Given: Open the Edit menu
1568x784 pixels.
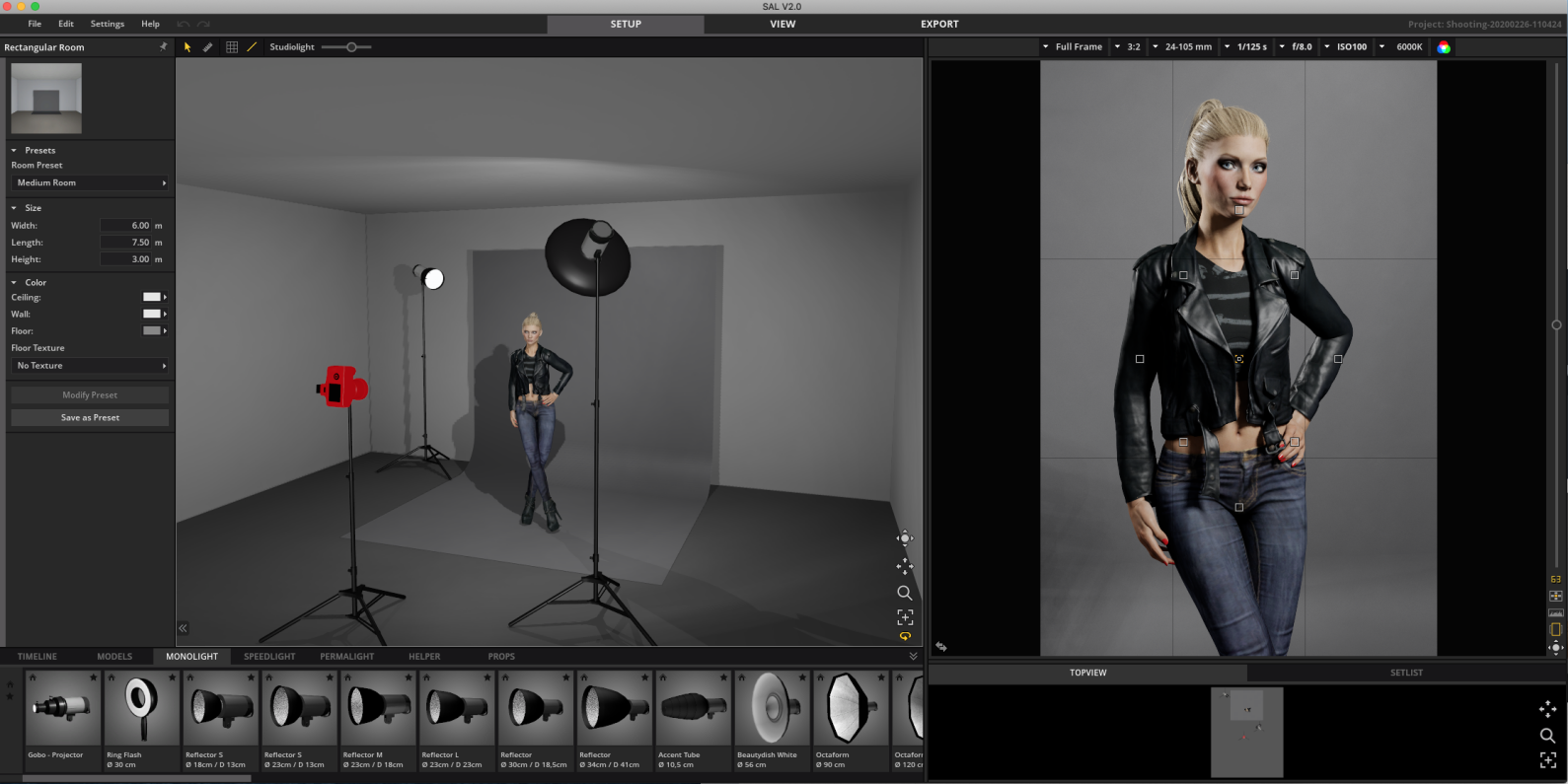Looking at the screenshot, I should click(66, 24).
